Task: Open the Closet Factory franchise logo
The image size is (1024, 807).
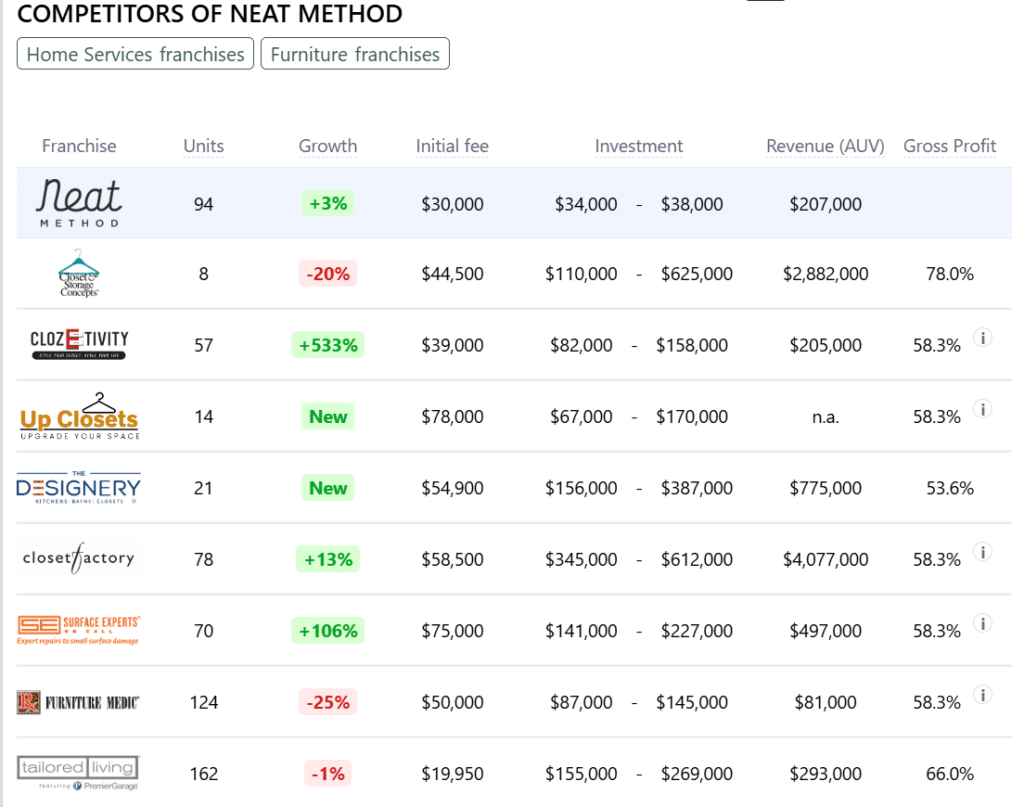Action: (78, 559)
